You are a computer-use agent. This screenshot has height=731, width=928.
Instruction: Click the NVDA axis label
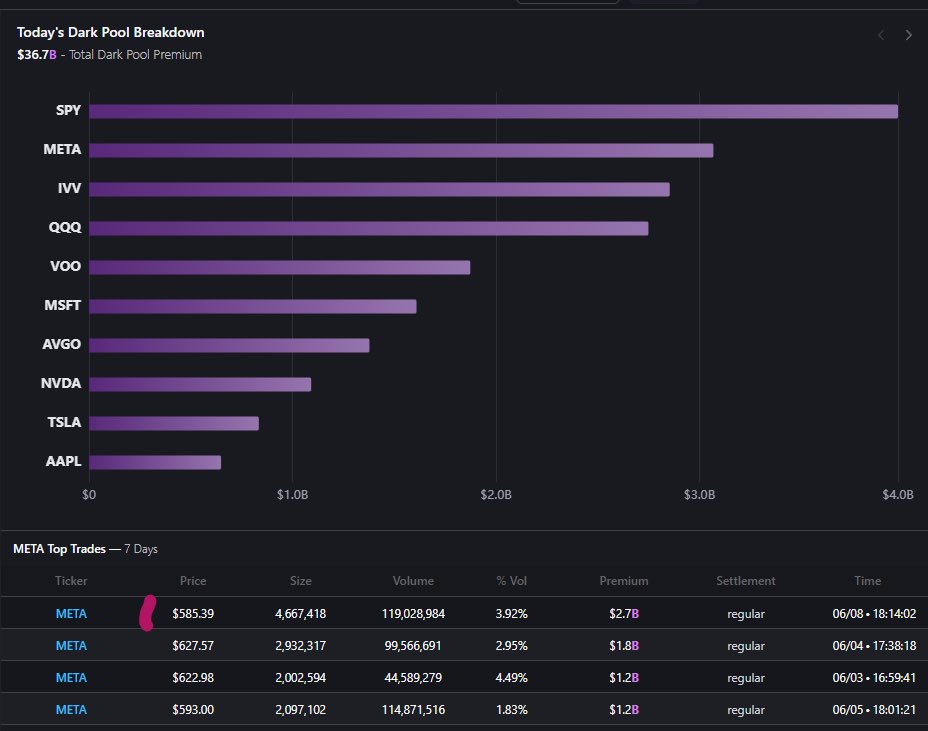(61, 384)
